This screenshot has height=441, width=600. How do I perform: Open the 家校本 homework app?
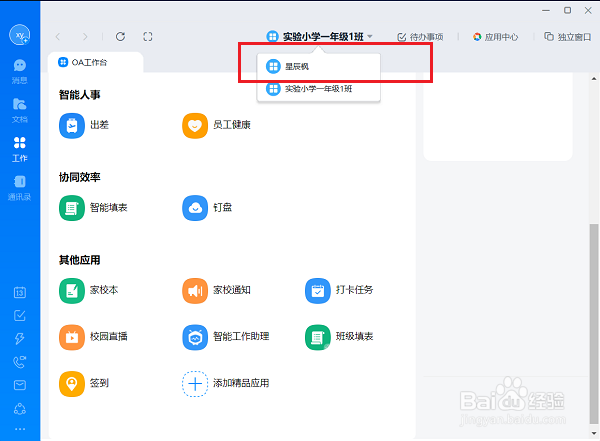[x=88, y=291]
